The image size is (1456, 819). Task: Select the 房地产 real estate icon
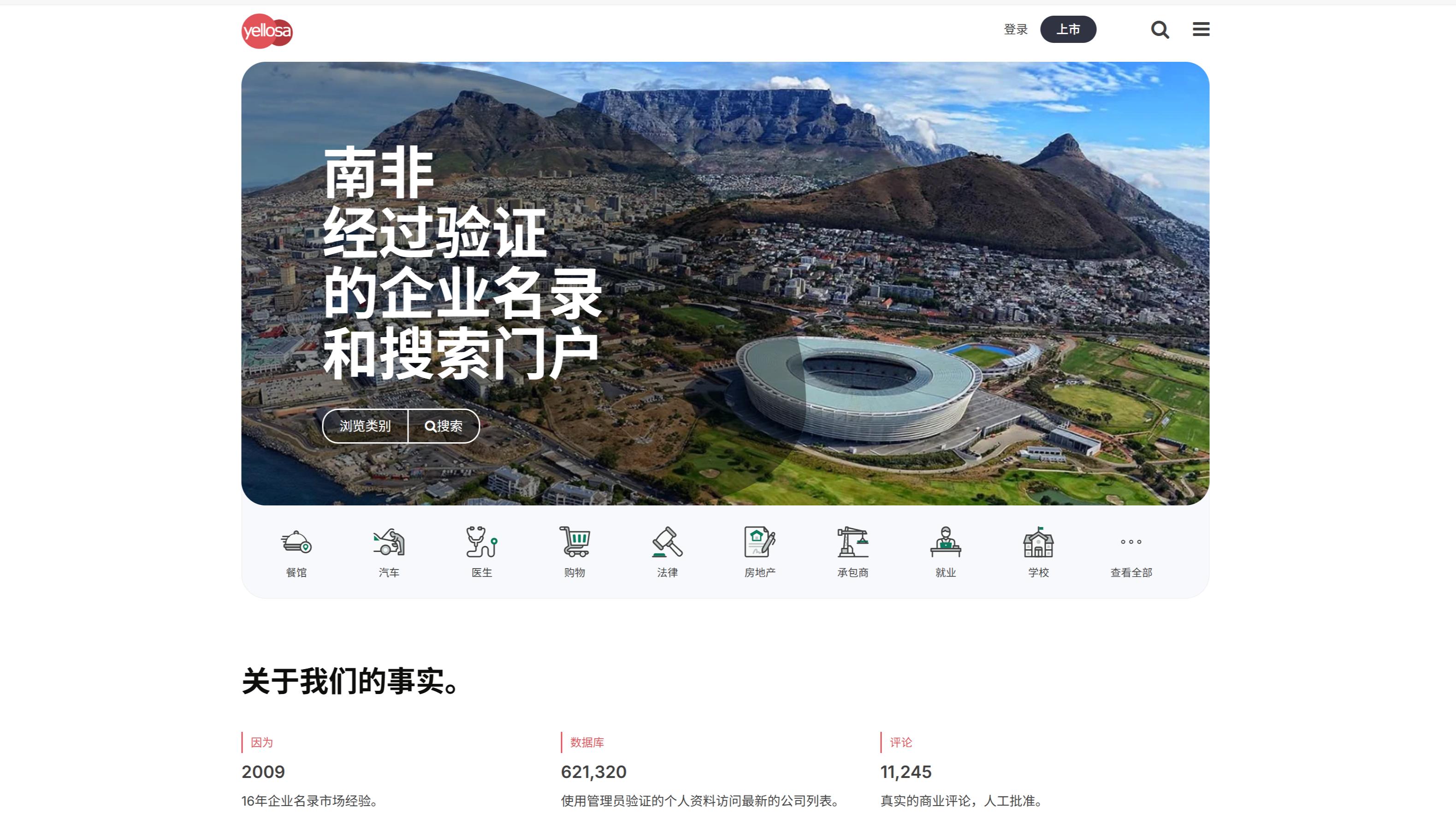coord(760,542)
